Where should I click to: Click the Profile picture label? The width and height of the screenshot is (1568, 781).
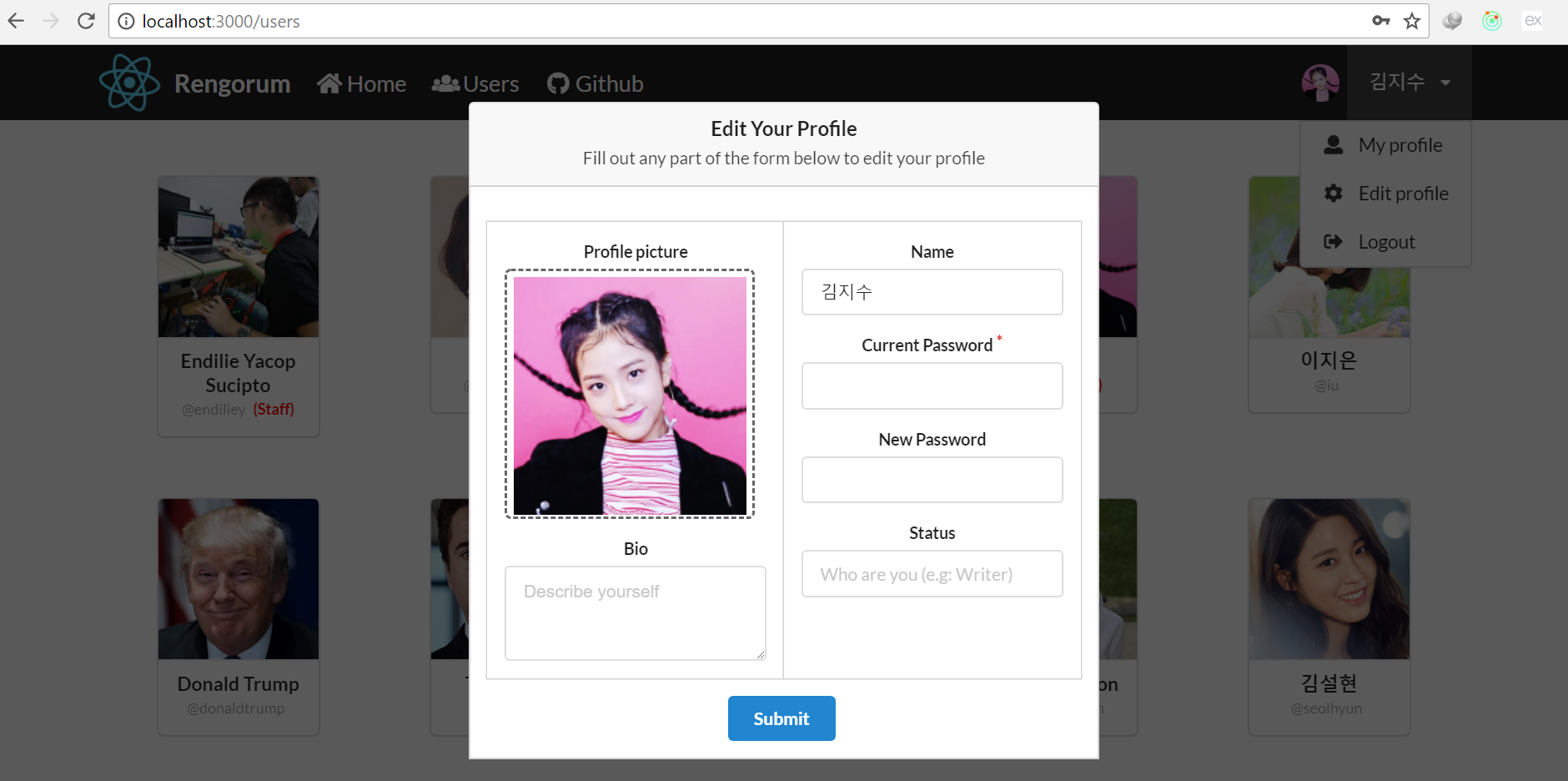(x=636, y=252)
